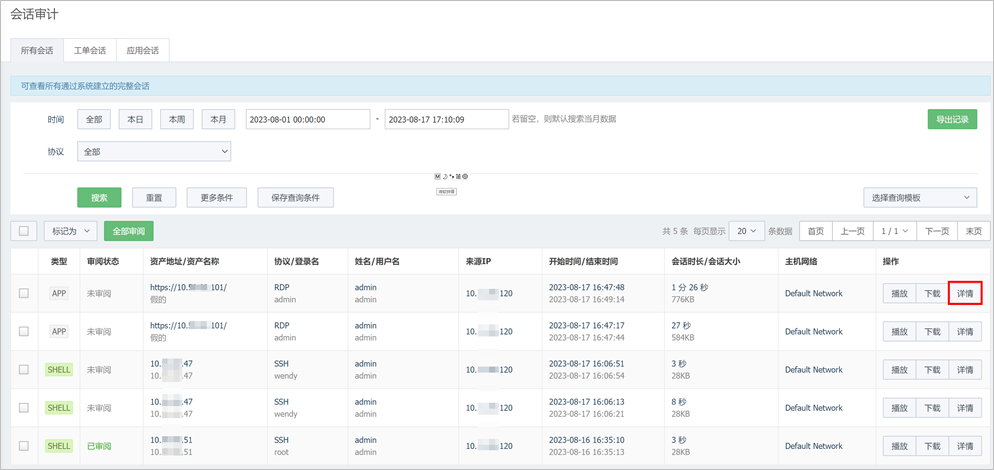
Task: Click the green 搜索 button
Action: [x=99, y=198]
